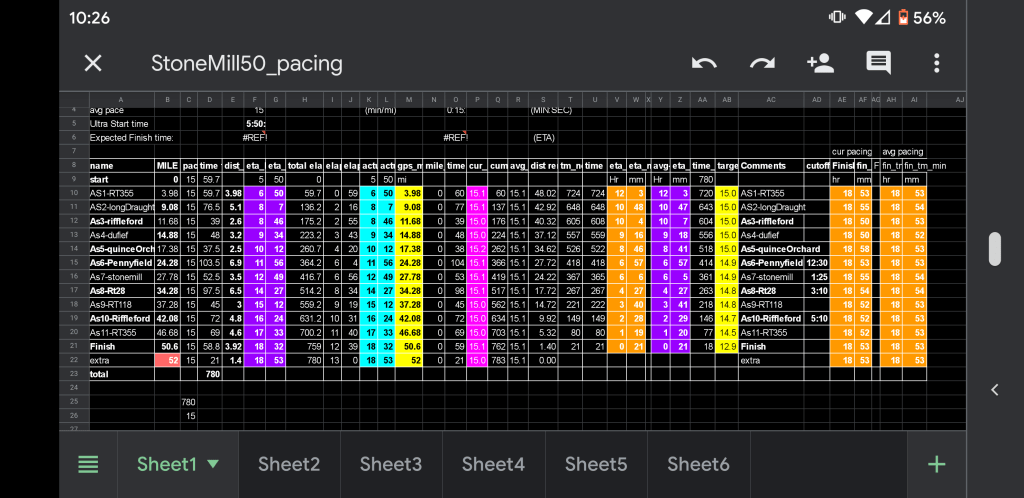Switch to the Sheet4 tab

[493, 464]
